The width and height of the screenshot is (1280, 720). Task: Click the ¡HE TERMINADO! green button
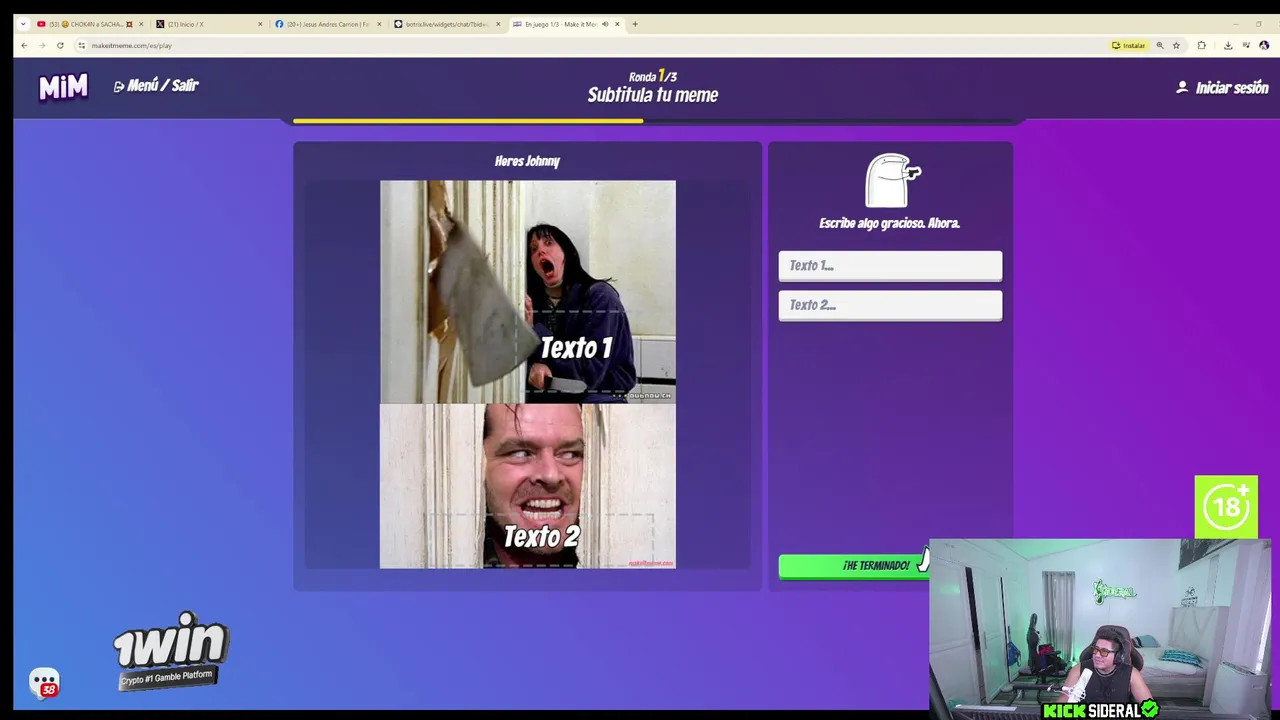click(x=855, y=566)
